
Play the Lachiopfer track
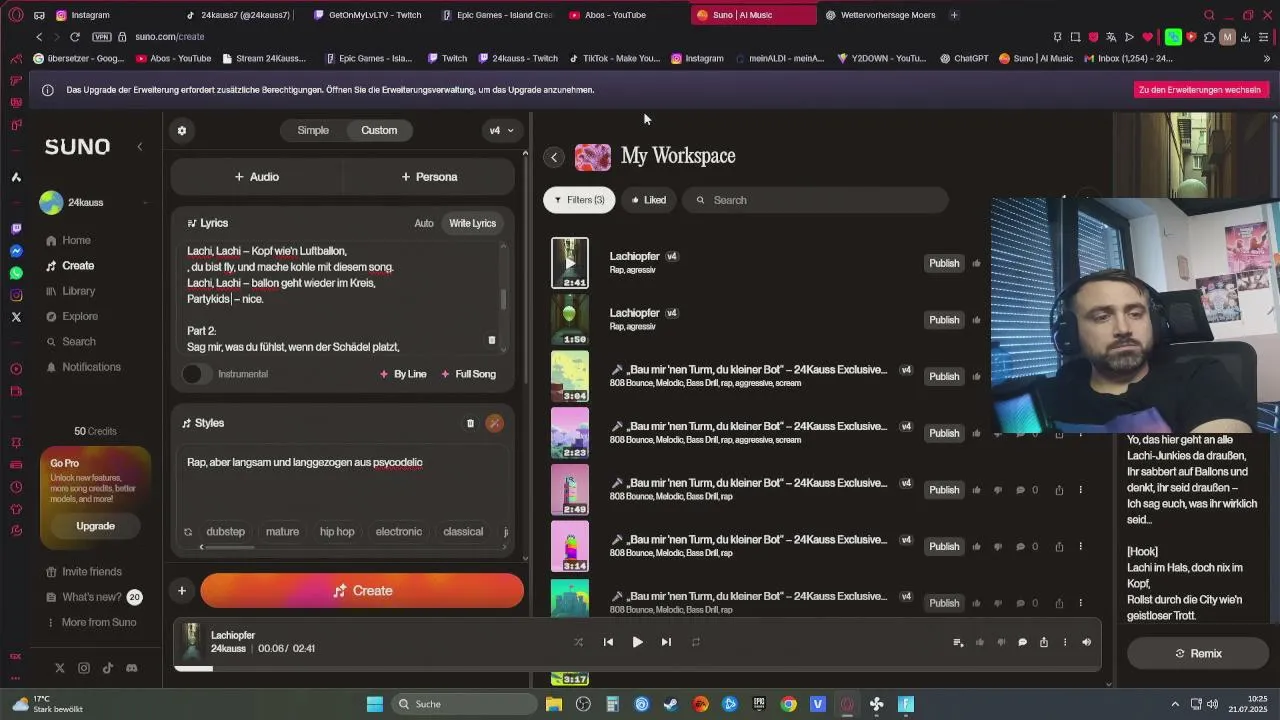[x=637, y=642]
